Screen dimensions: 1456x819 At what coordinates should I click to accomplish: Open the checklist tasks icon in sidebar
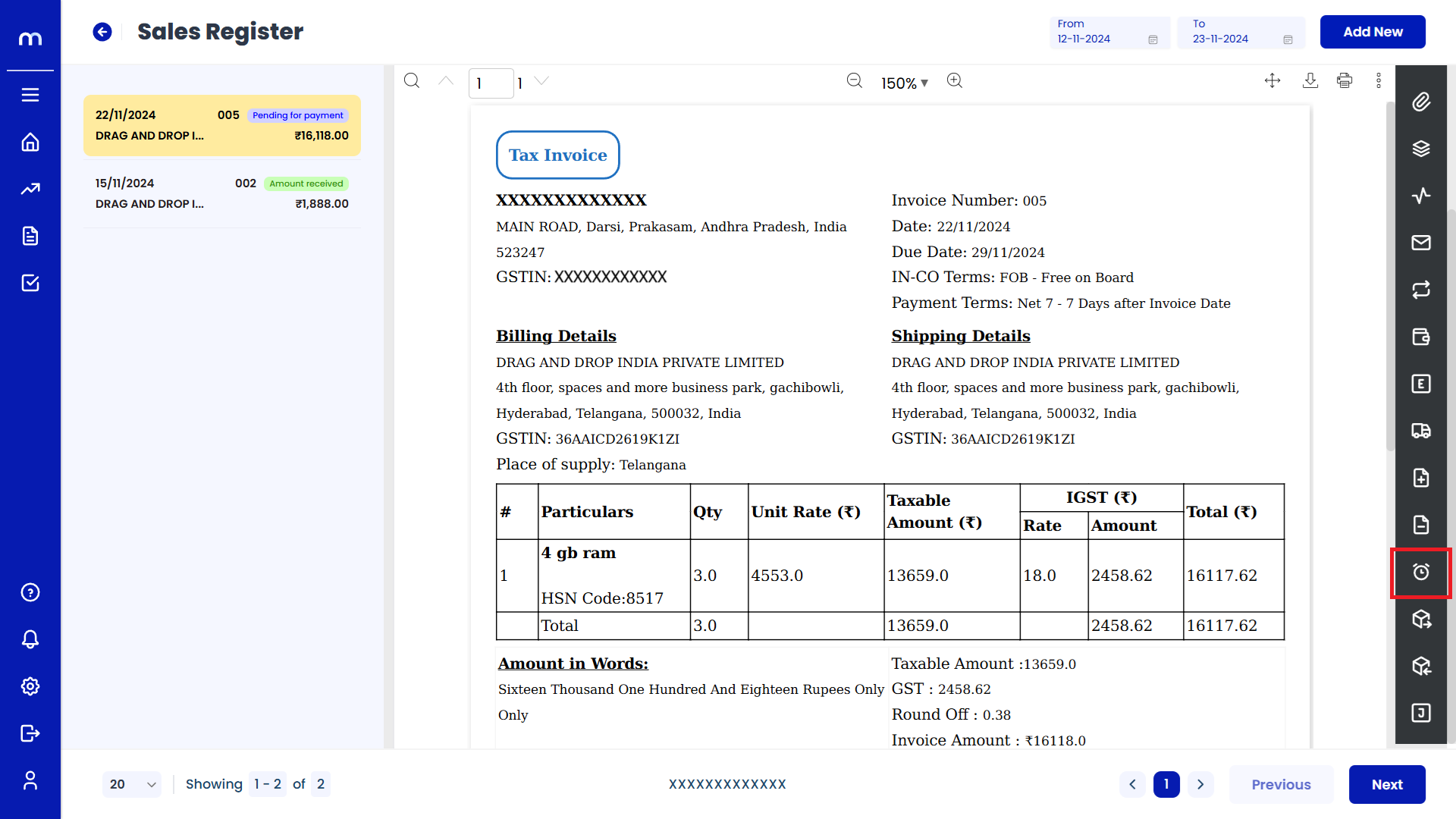coord(30,283)
